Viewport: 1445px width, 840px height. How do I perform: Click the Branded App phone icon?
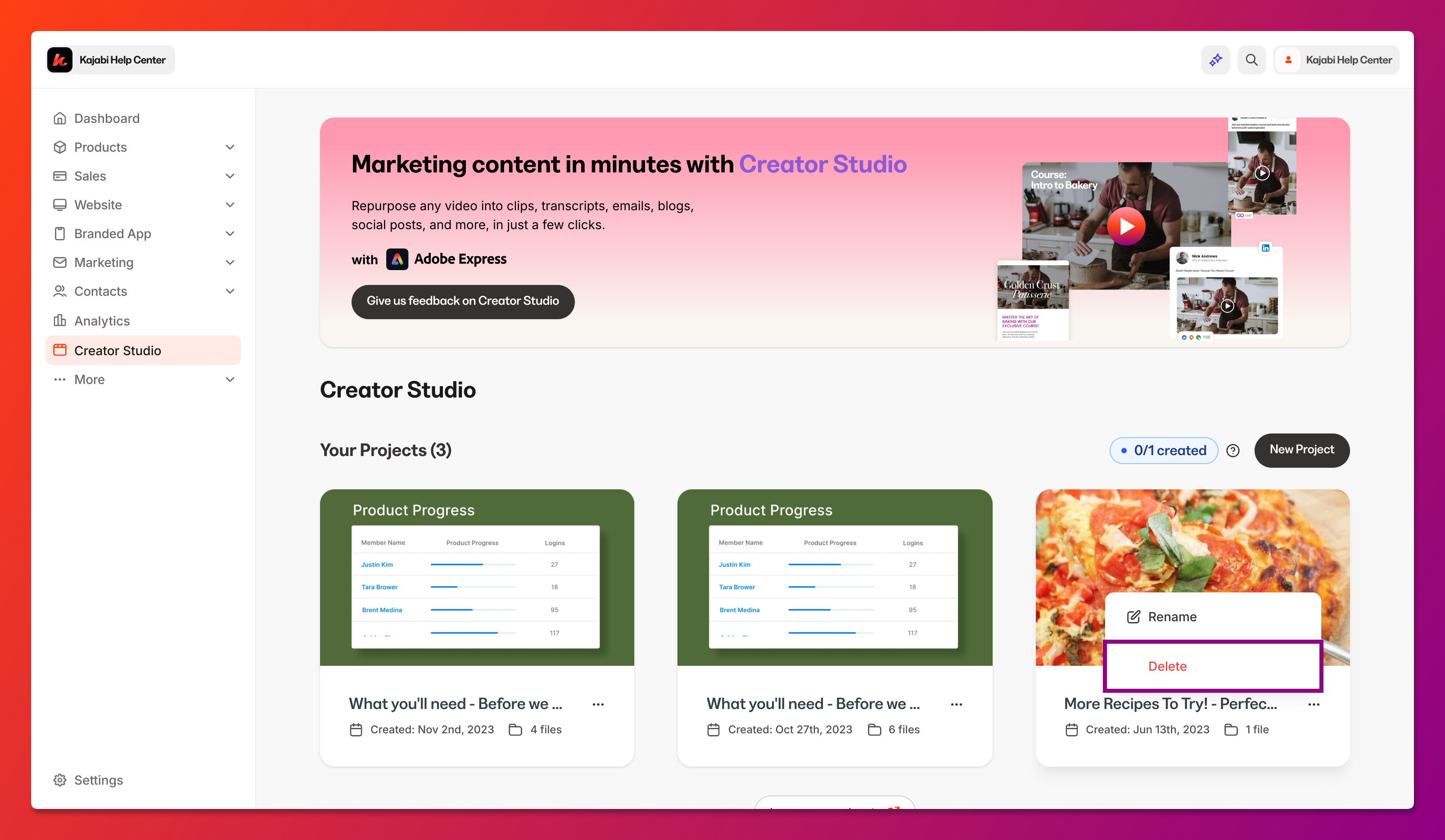(59, 233)
